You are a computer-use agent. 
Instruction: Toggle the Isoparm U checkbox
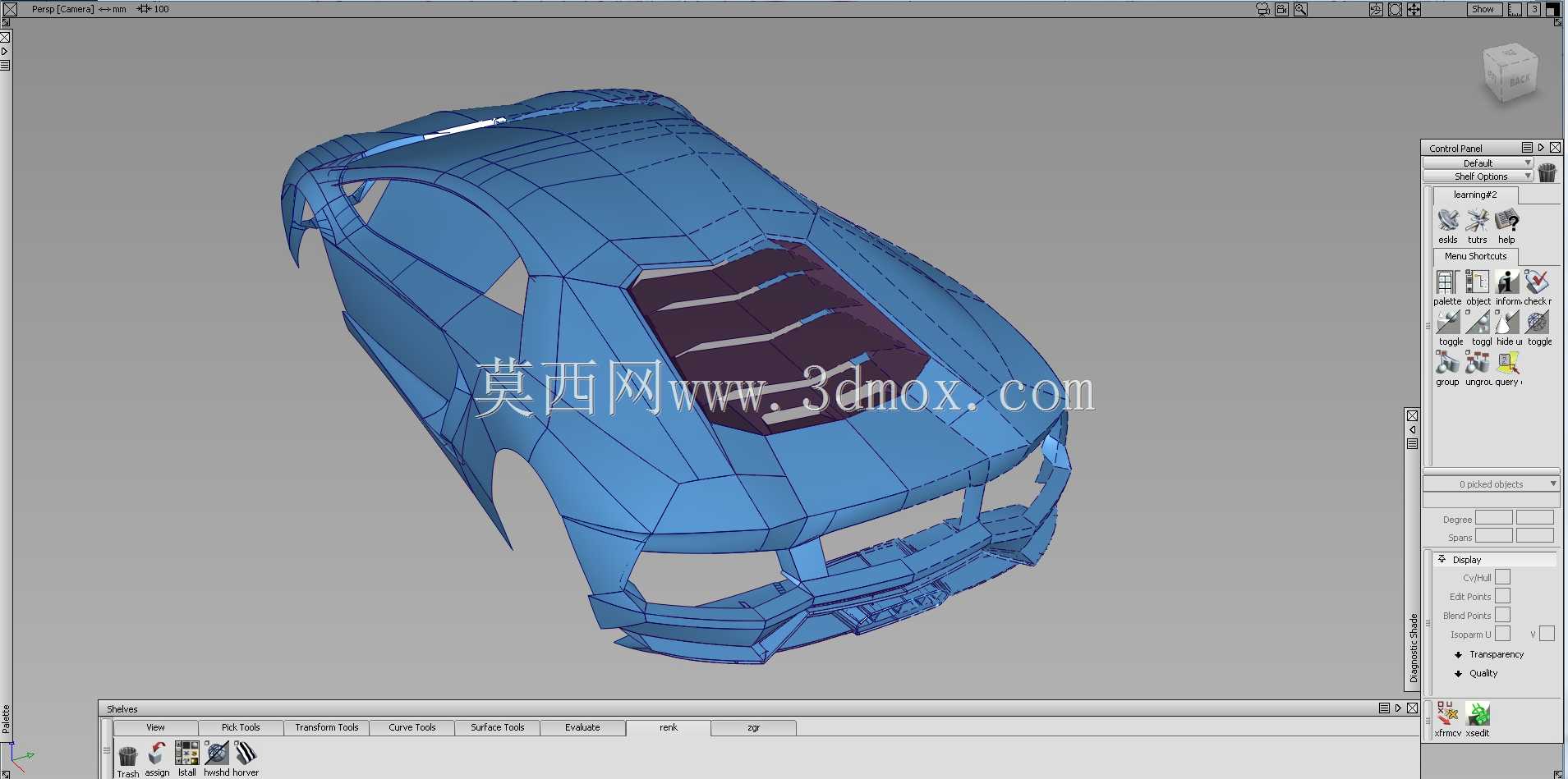tap(1502, 634)
